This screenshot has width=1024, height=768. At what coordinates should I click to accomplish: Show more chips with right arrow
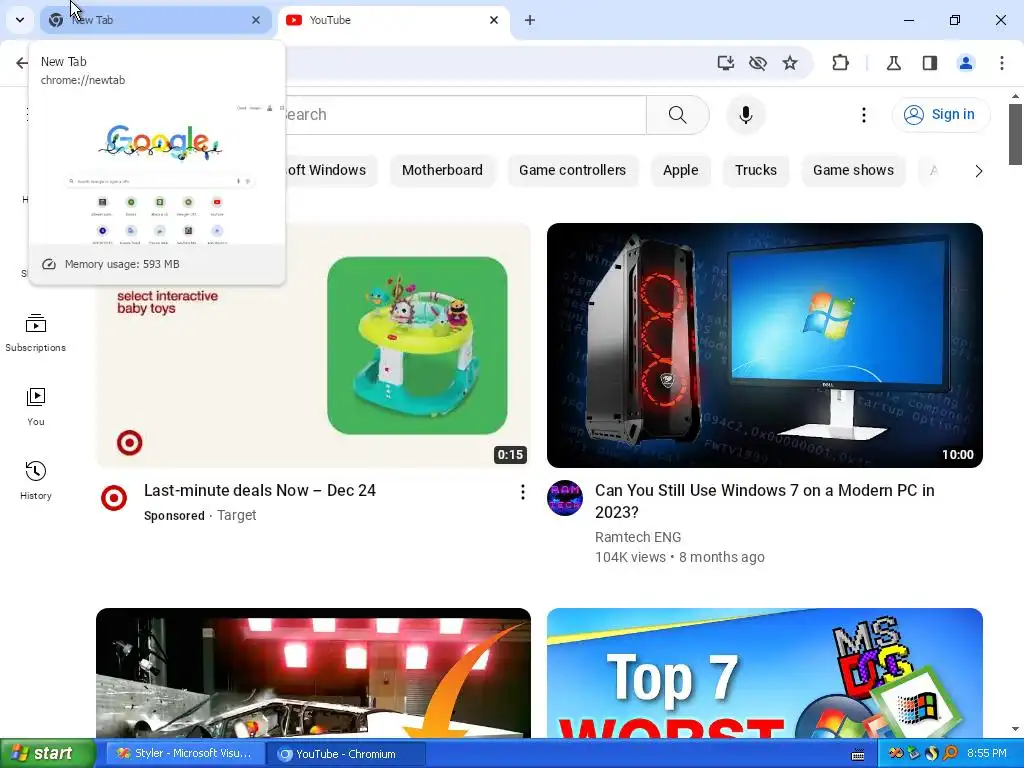click(x=978, y=171)
